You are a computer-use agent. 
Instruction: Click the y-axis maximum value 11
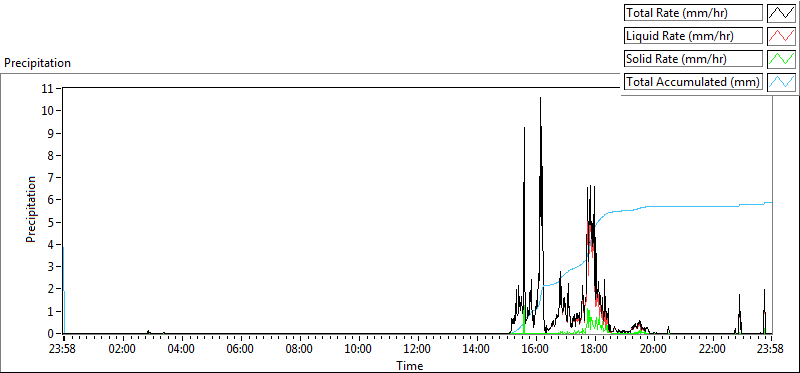tap(48, 88)
